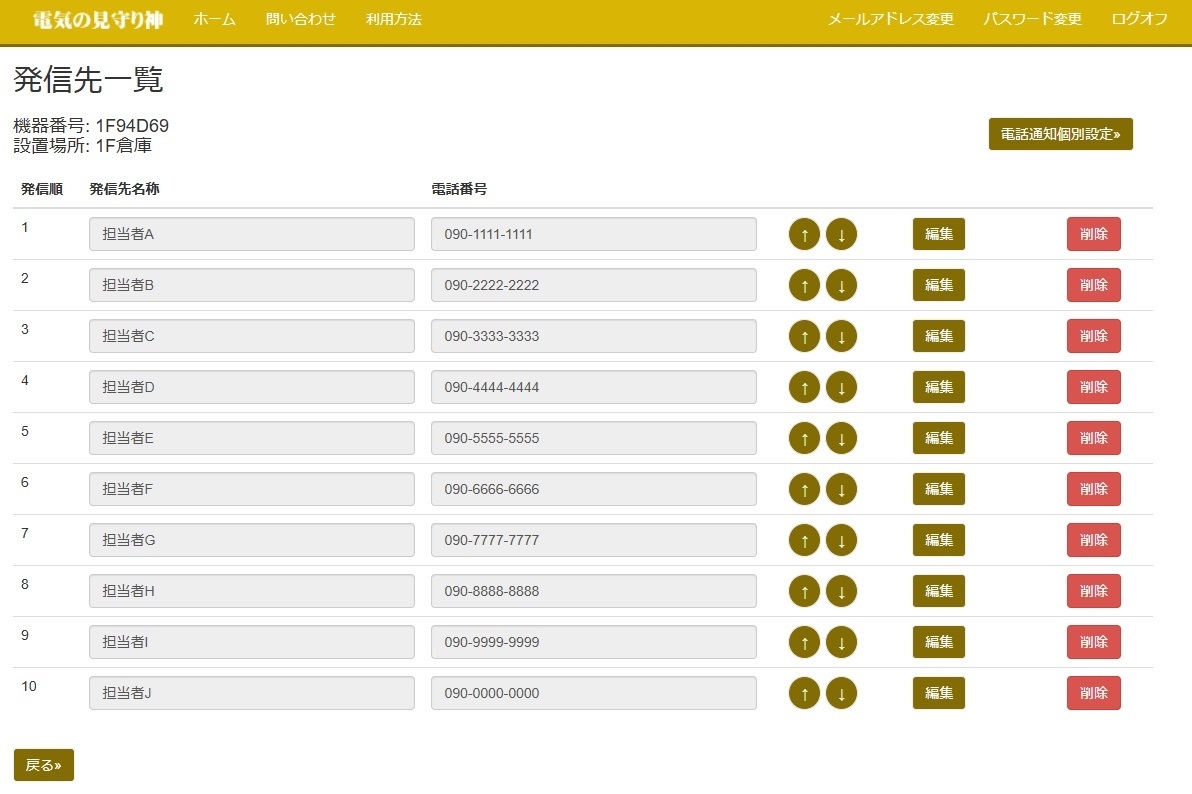The height and width of the screenshot is (794, 1192).
Task: Open パスワード変更 page
Action: [x=1032, y=19]
